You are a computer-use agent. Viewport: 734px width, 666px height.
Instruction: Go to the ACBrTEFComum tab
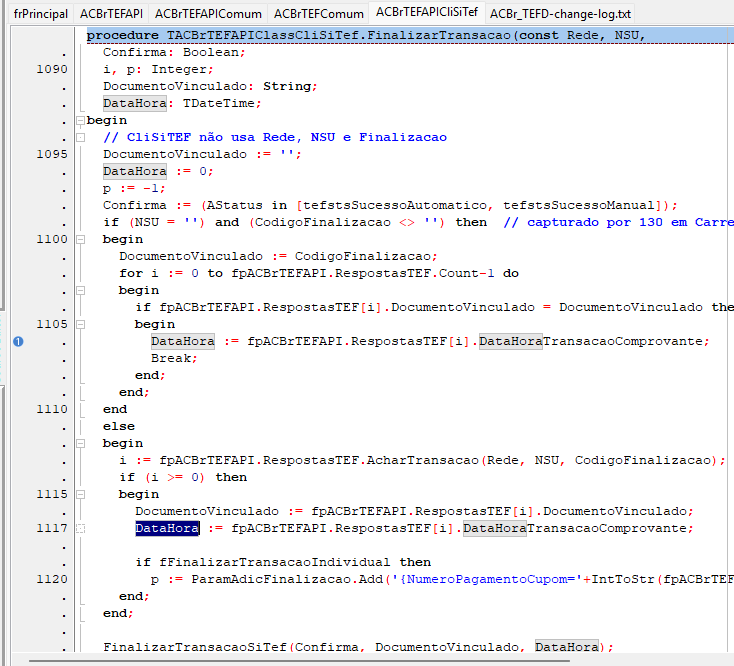319,14
